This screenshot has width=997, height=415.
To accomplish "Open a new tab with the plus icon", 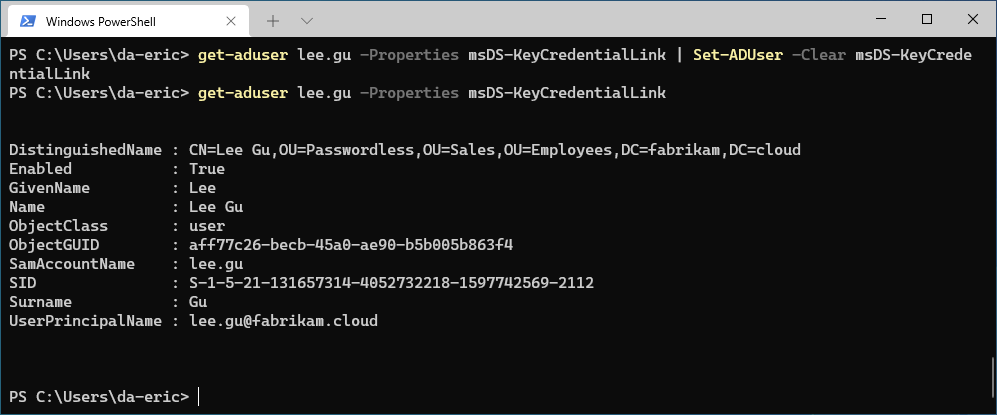I will [x=273, y=20].
